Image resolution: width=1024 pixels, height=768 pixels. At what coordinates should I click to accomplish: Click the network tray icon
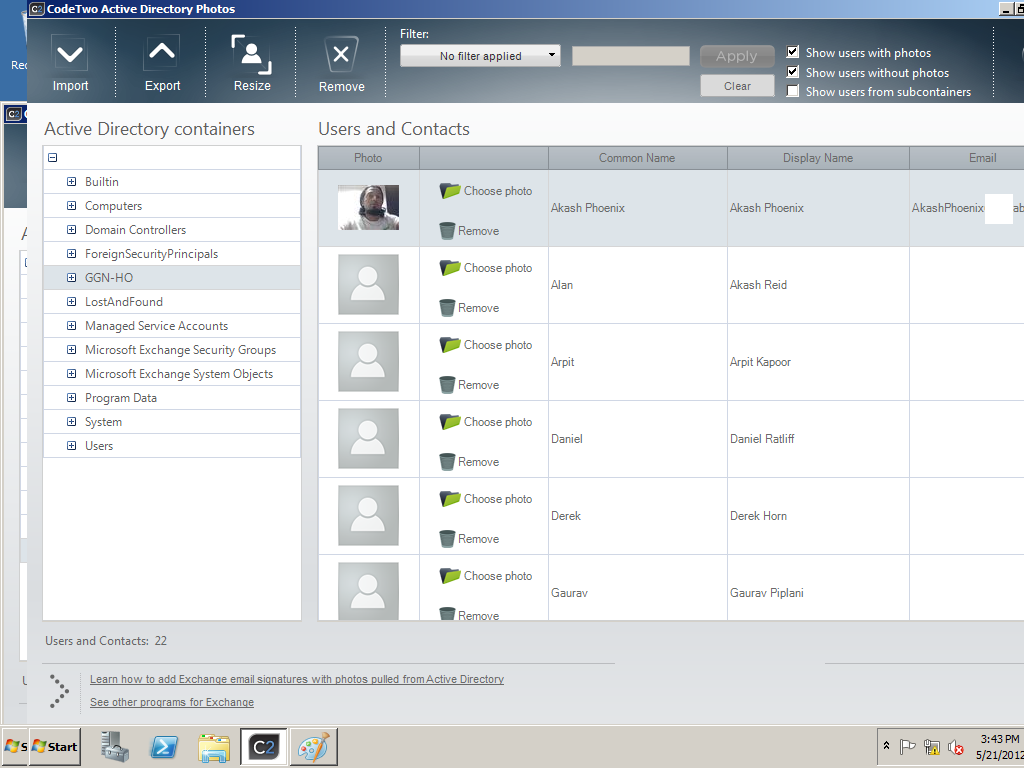(932, 746)
